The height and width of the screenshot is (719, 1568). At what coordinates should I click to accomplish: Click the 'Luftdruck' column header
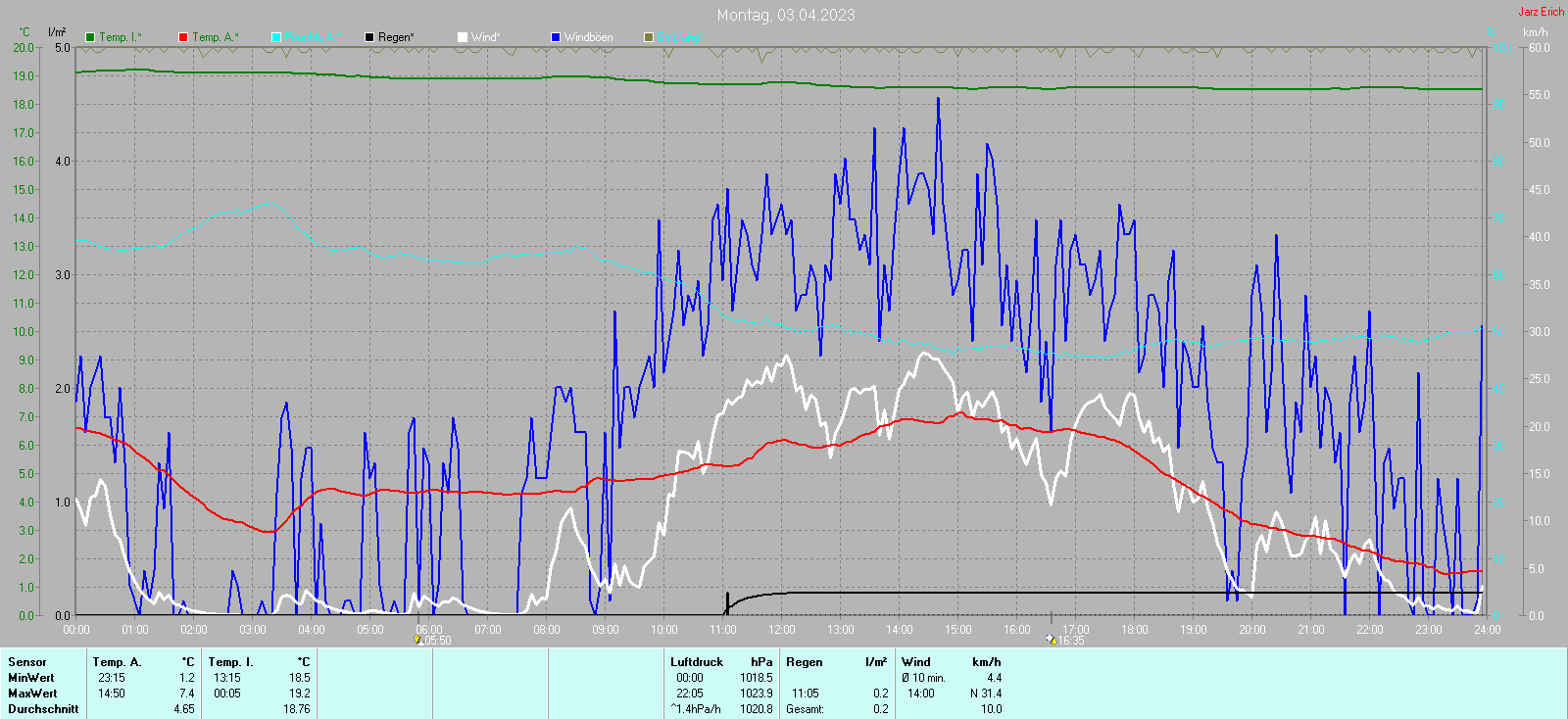pos(697,662)
